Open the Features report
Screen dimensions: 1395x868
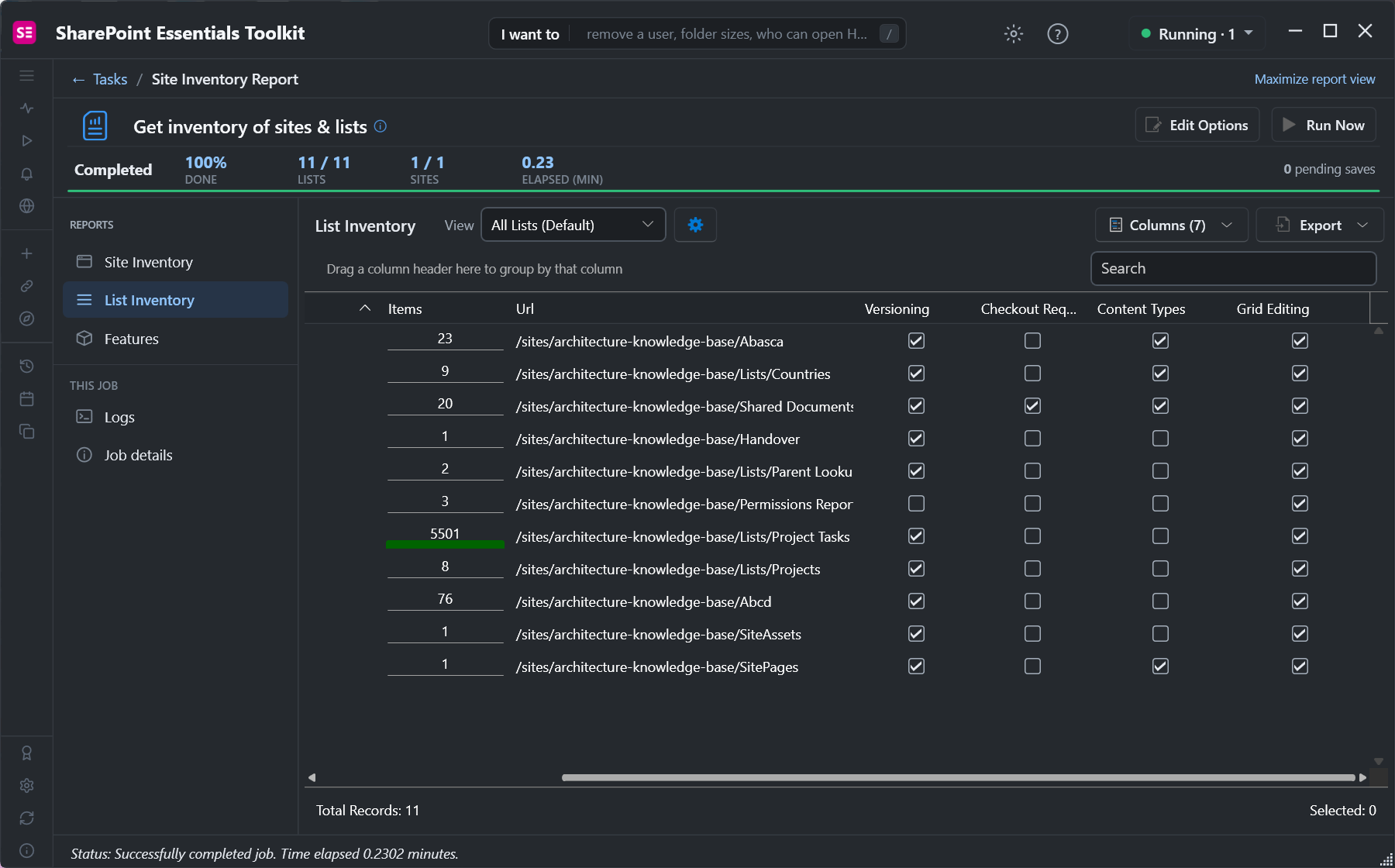point(175,339)
